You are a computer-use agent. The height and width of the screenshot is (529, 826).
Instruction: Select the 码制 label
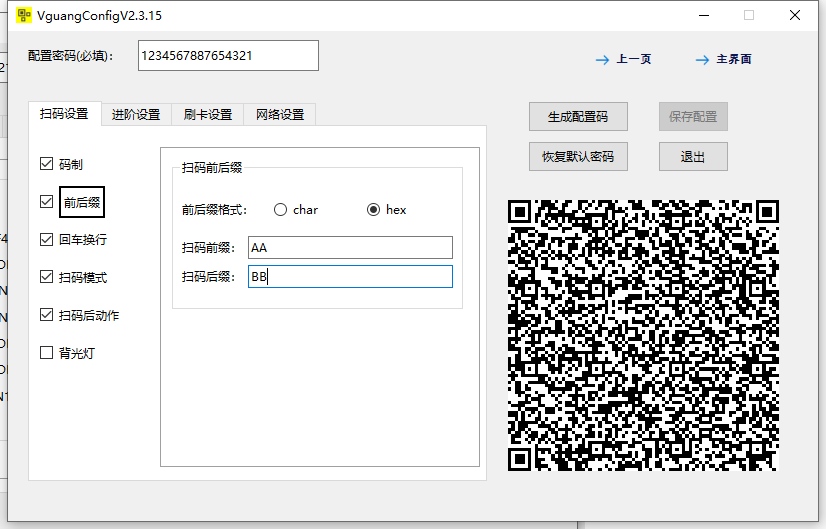pyautogui.click(x=71, y=164)
